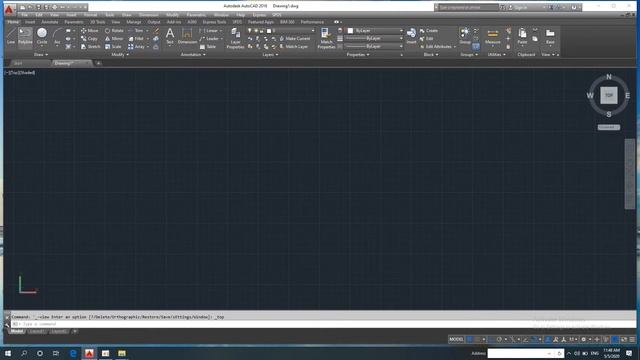This screenshot has height=360, width=640.
Task: Expand the Block panel
Action: pyautogui.click(x=431, y=54)
